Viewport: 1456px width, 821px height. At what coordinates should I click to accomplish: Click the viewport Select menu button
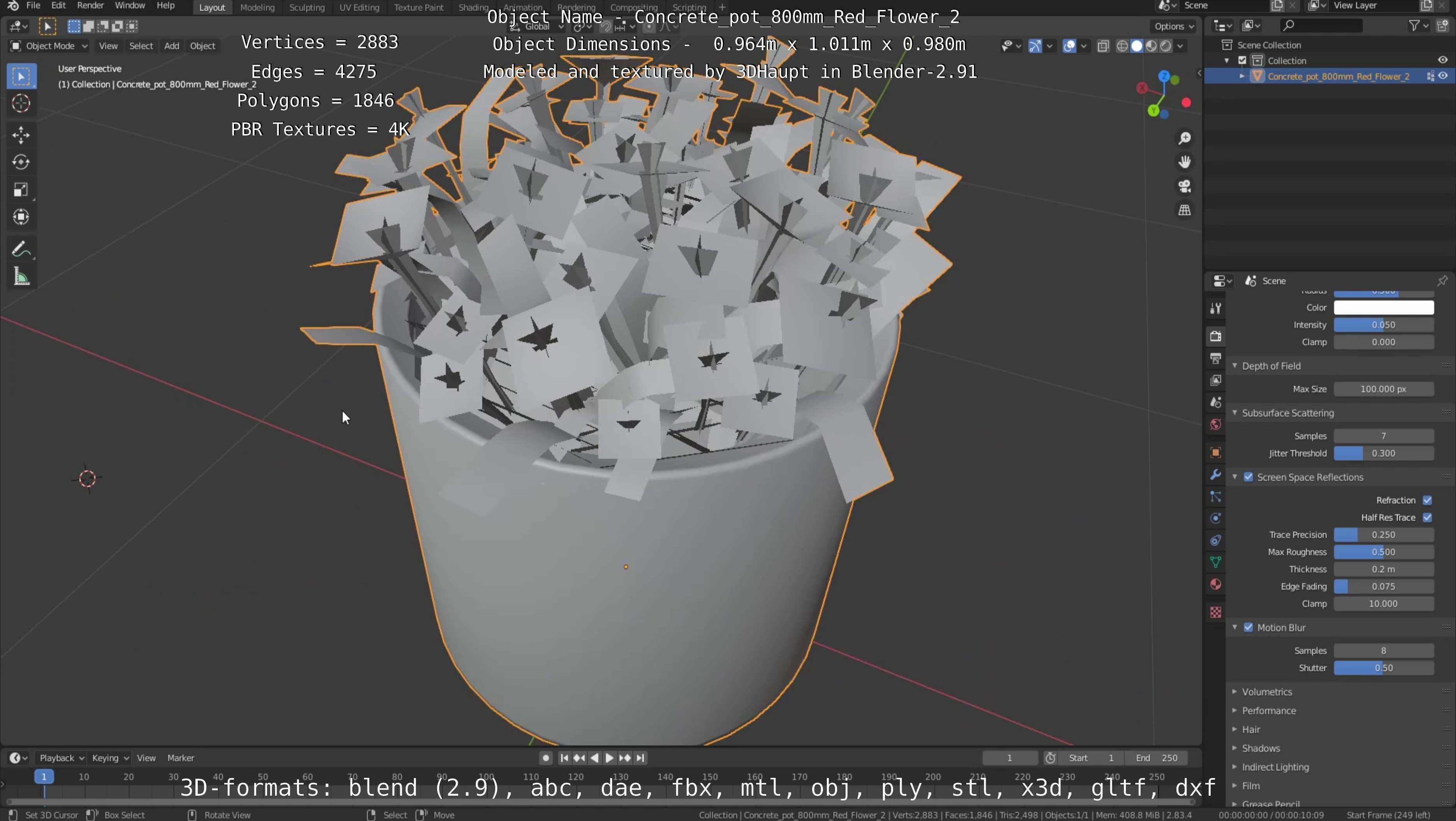(141, 46)
